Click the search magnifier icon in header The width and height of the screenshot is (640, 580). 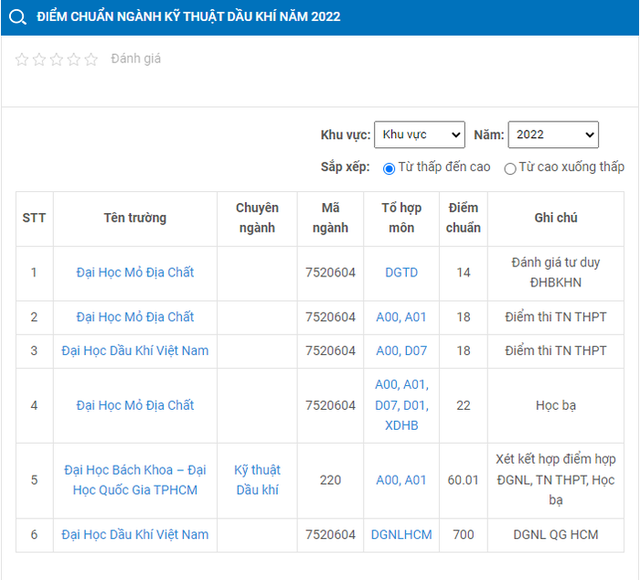18,17
